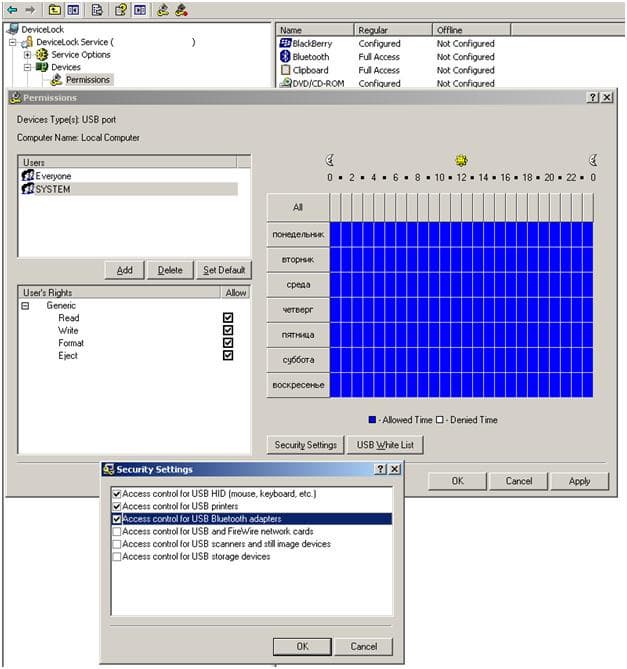
Task: Select the вторник row header
Action: (298, 259)
